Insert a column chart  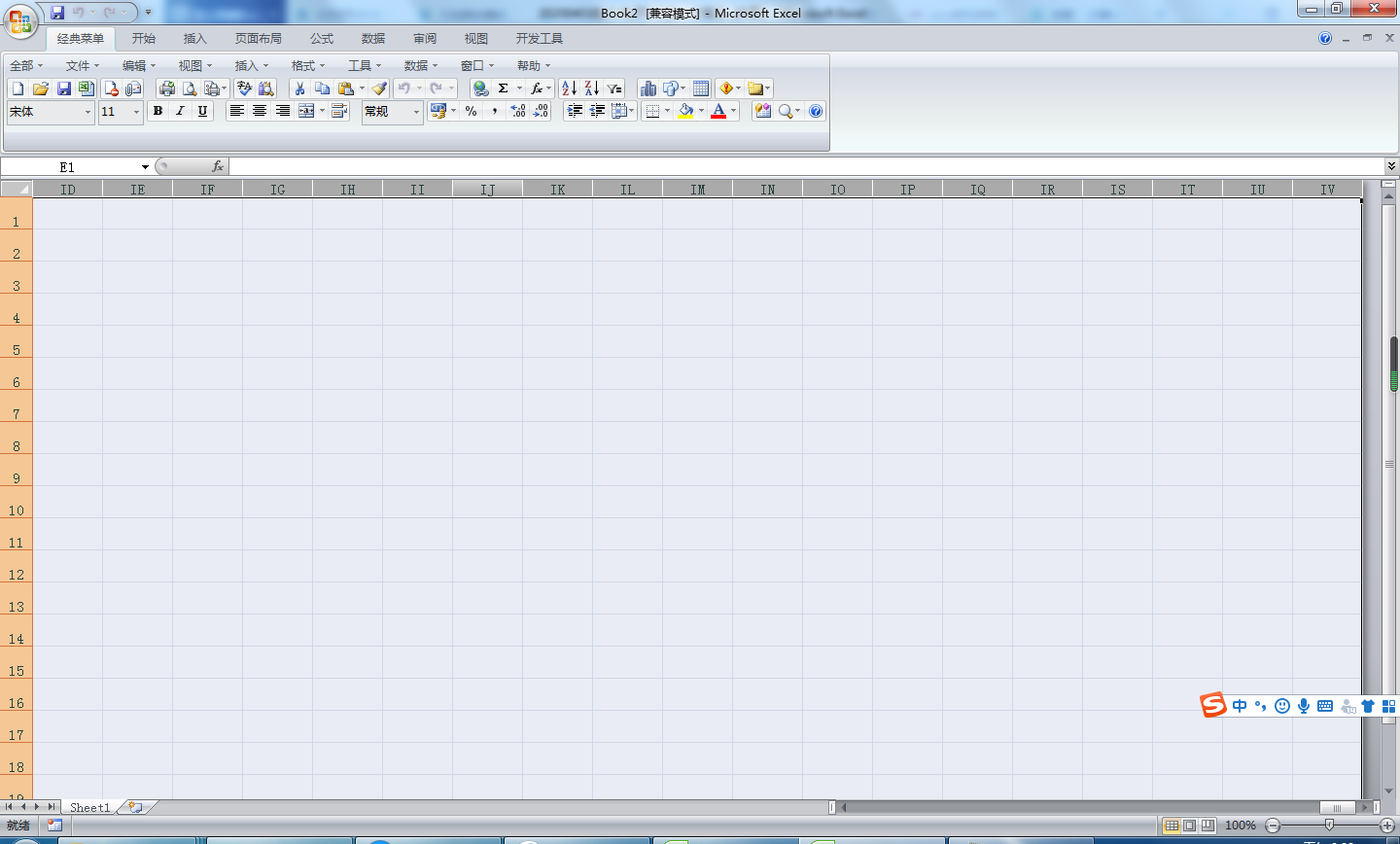coord(648,88)
